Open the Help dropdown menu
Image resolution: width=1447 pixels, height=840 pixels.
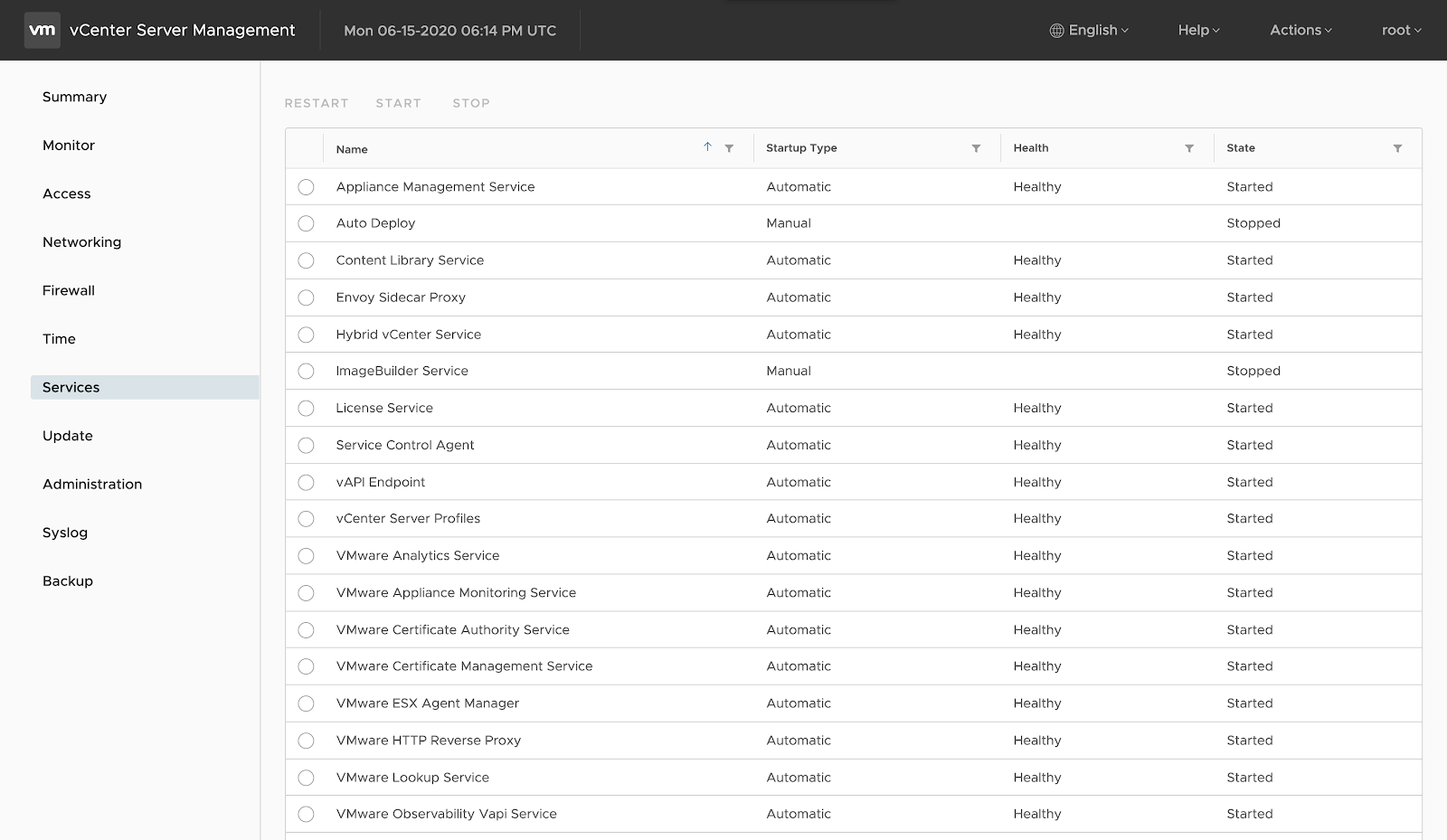1198,30
